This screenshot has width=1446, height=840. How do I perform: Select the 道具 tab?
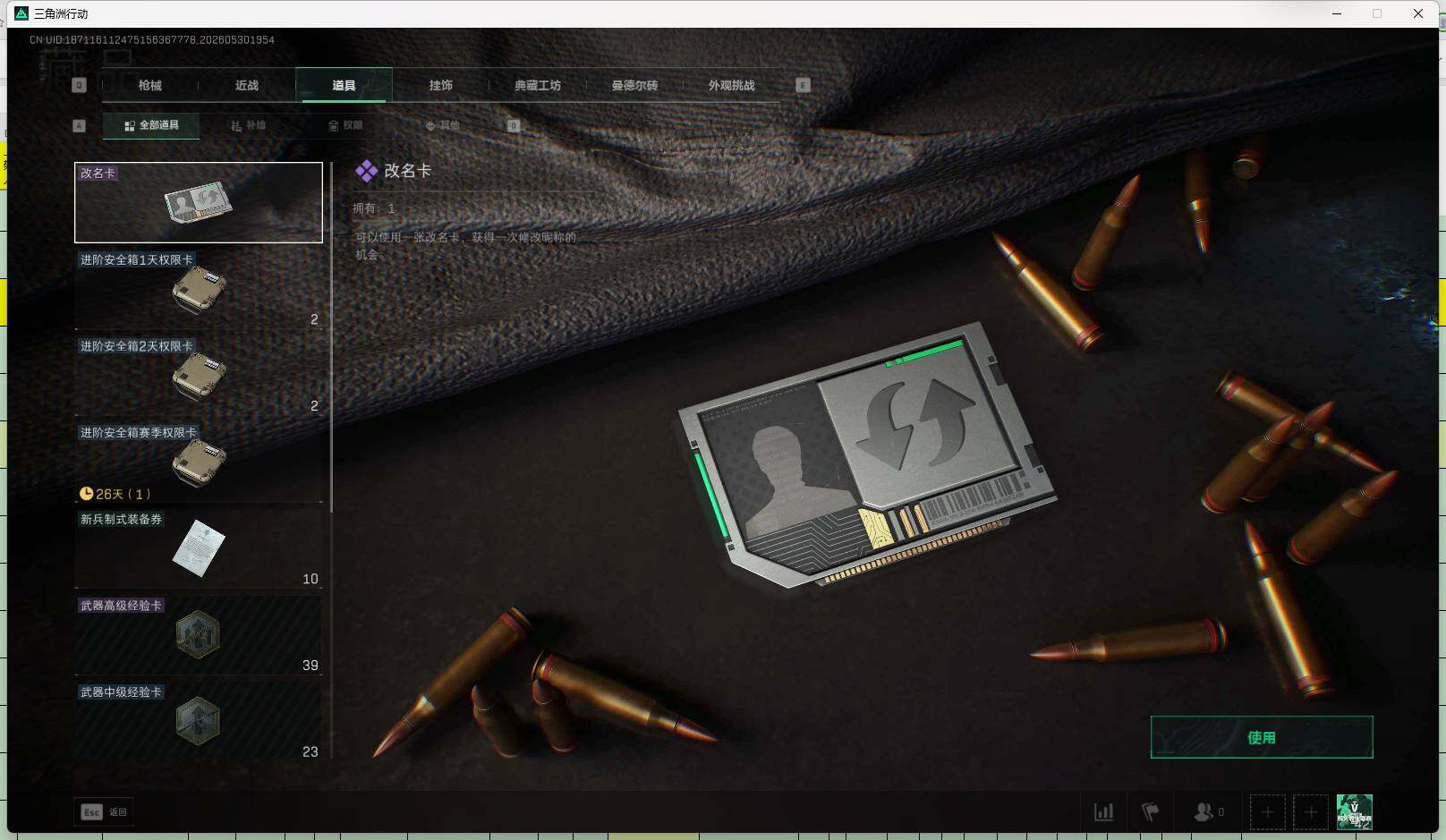pyautogui.click(x=344, y=85)
